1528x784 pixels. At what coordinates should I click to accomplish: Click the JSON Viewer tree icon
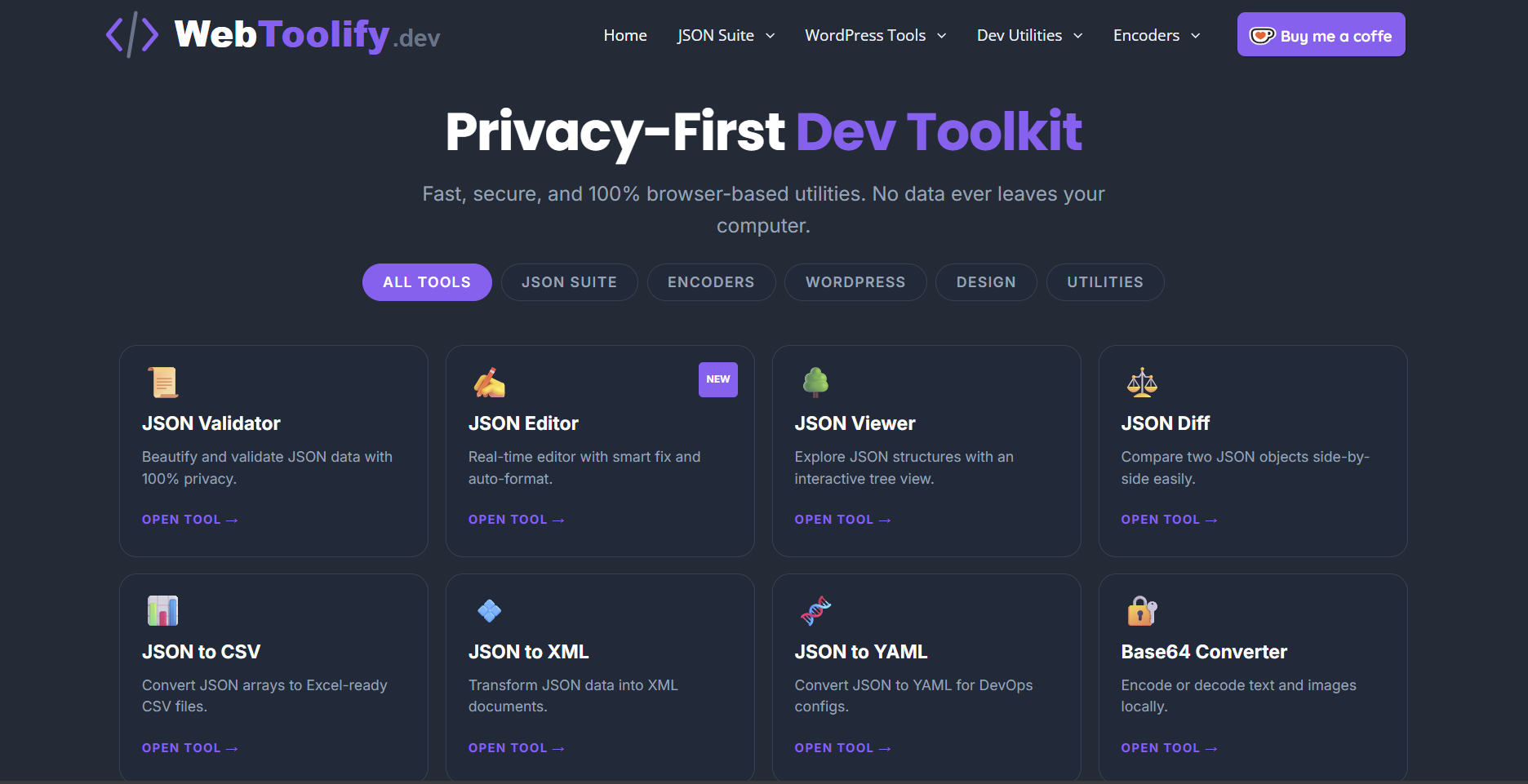pos(815,382)
